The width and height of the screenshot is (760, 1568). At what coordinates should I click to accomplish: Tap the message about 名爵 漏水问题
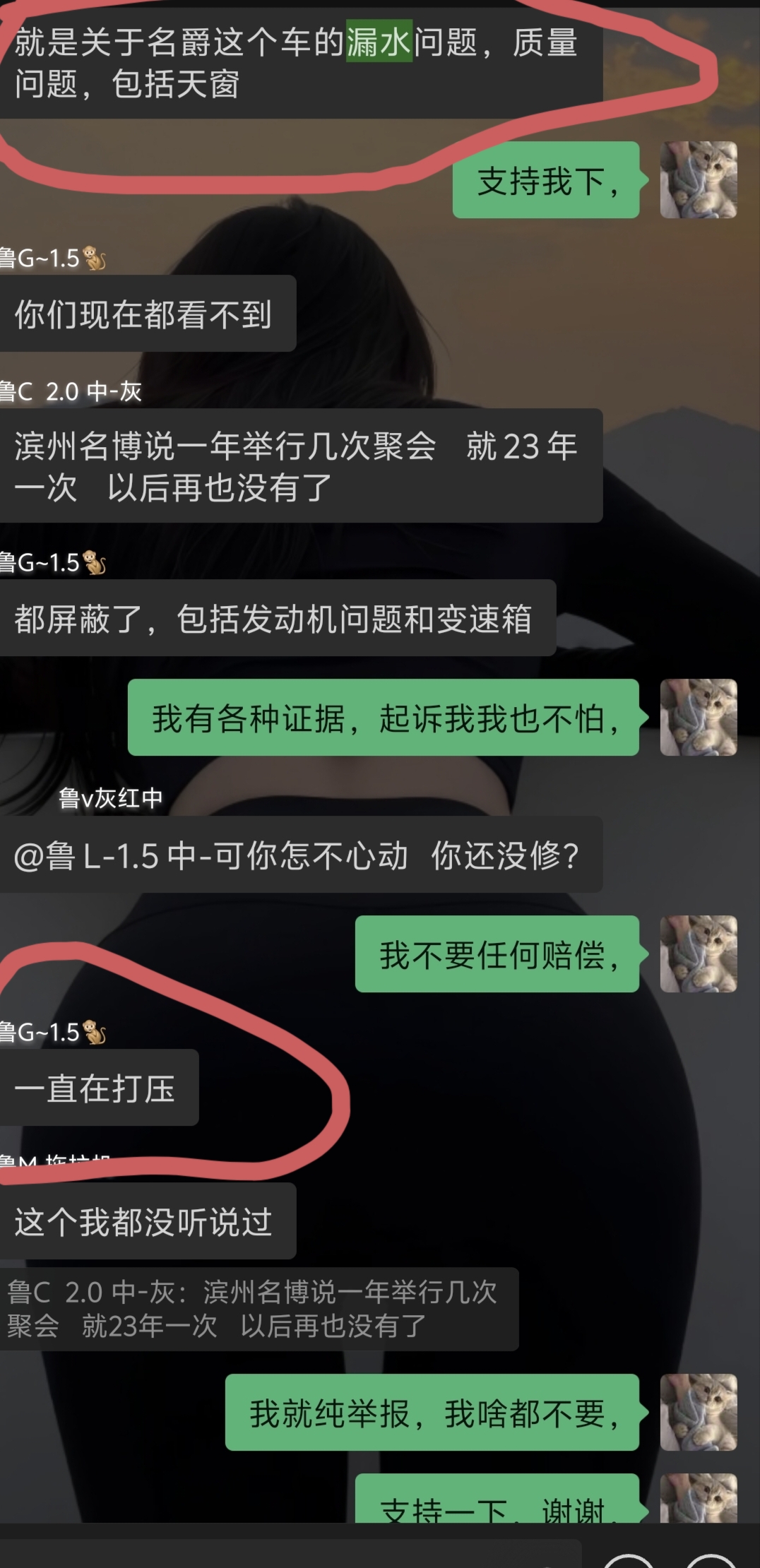coord(301,63)
